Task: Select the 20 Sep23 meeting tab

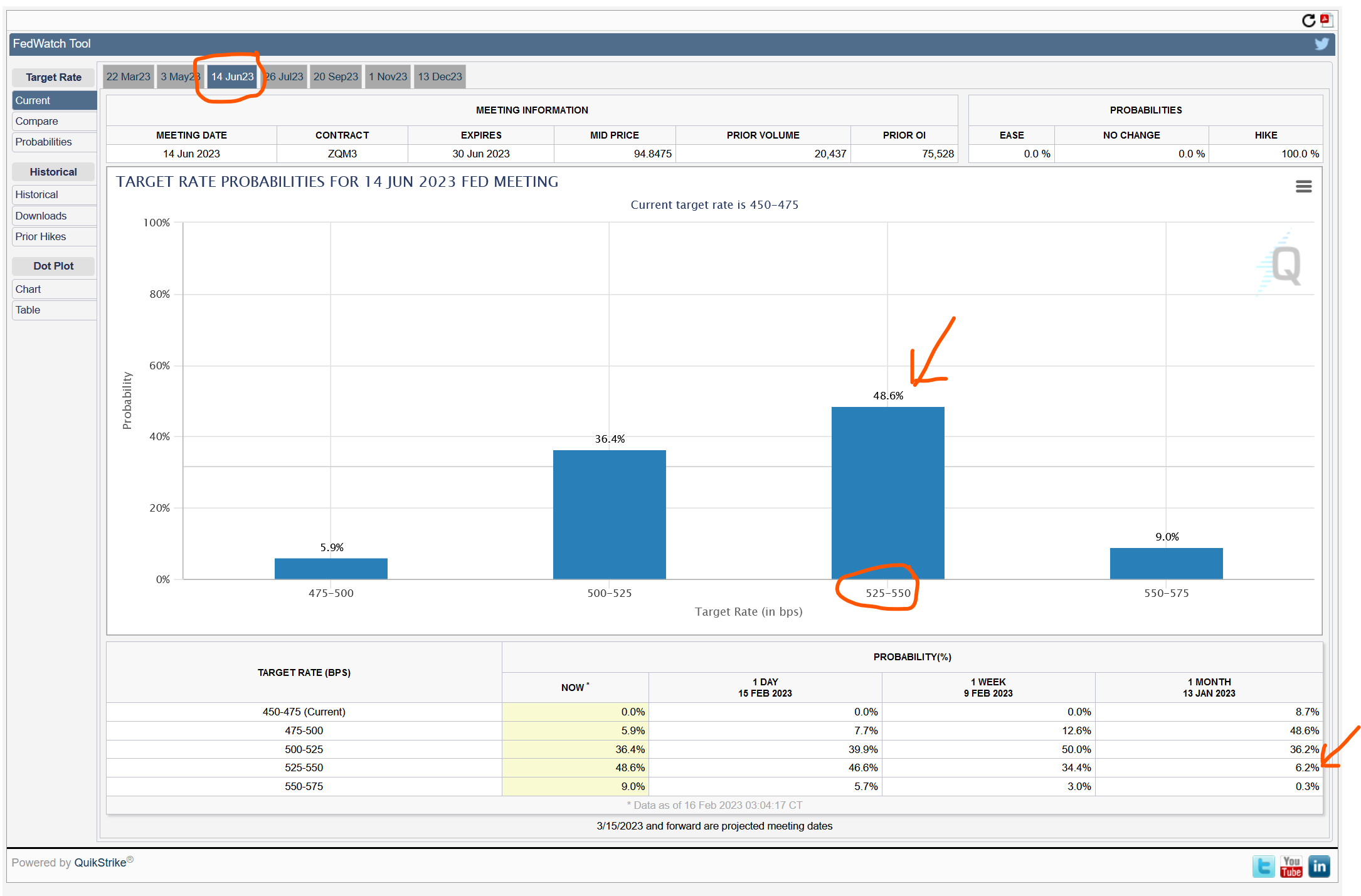Action: [336, 76]
